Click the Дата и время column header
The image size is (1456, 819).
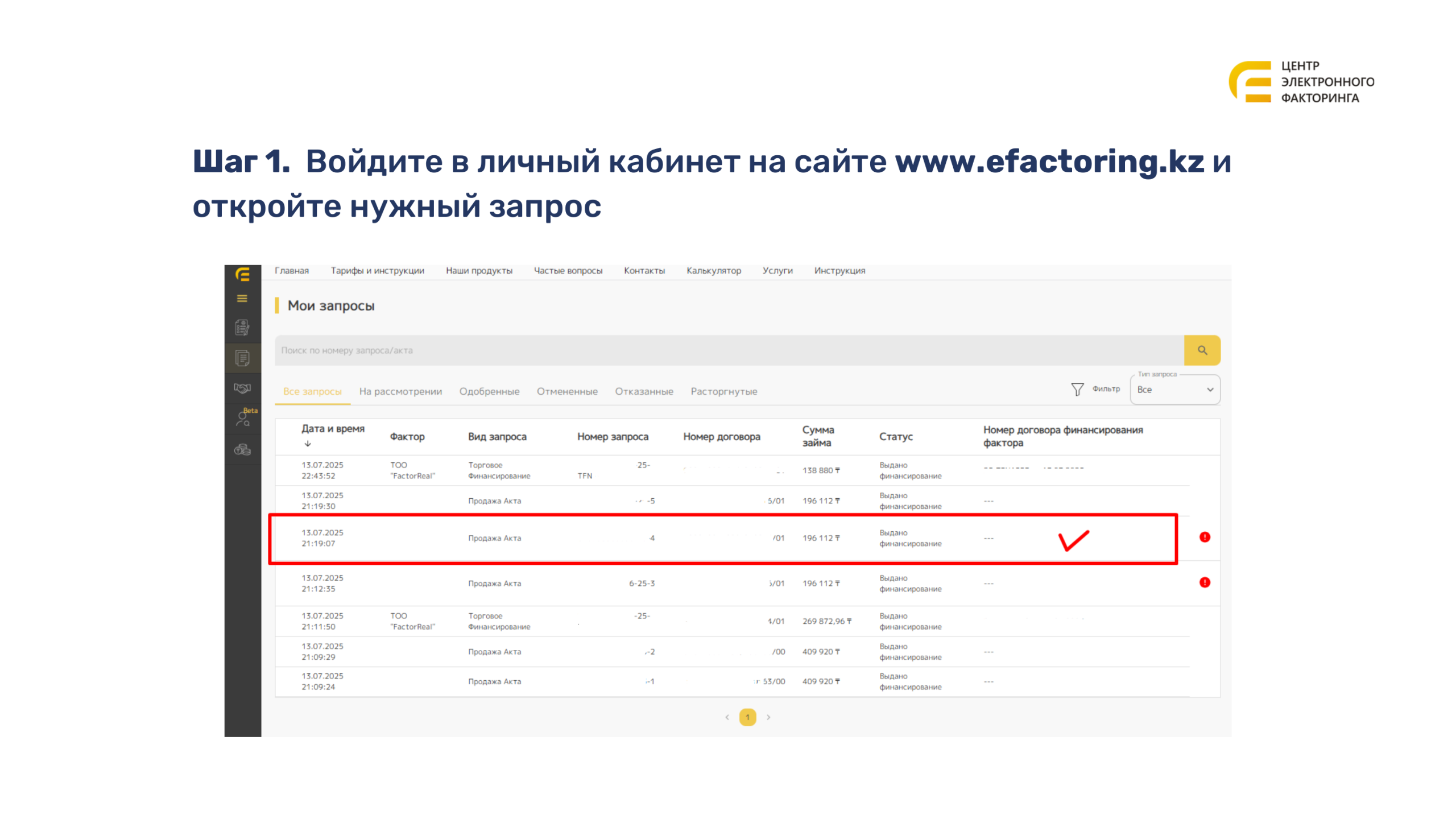333,429
